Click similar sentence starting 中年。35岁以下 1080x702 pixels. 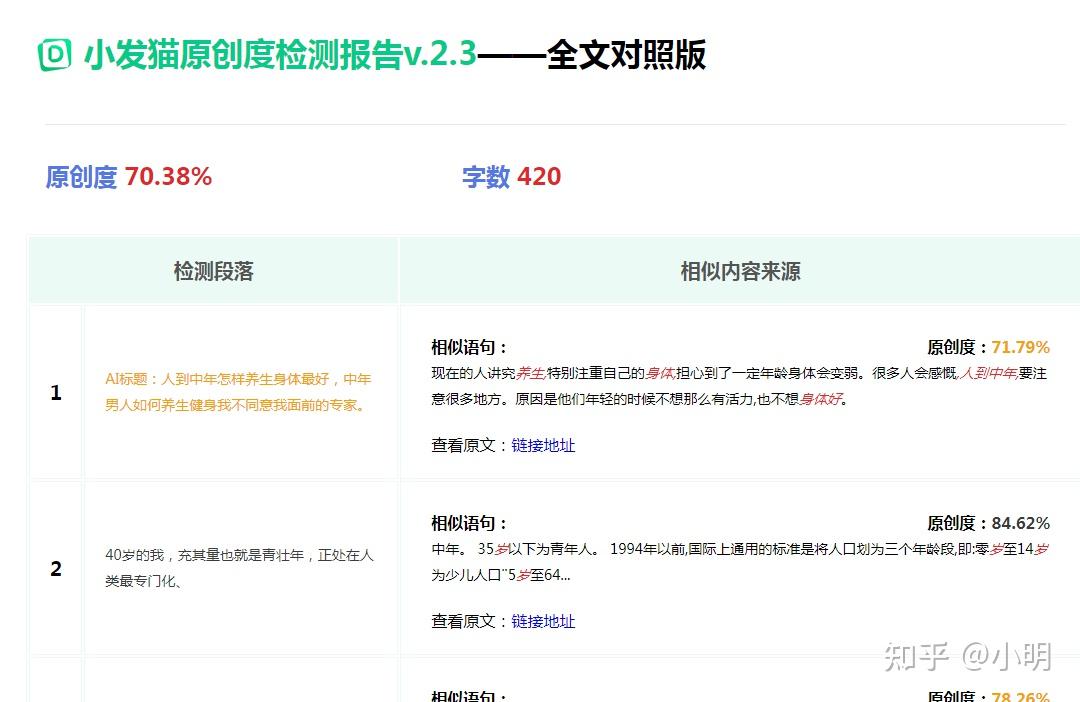pyautogui.click(x=740, y=562)
